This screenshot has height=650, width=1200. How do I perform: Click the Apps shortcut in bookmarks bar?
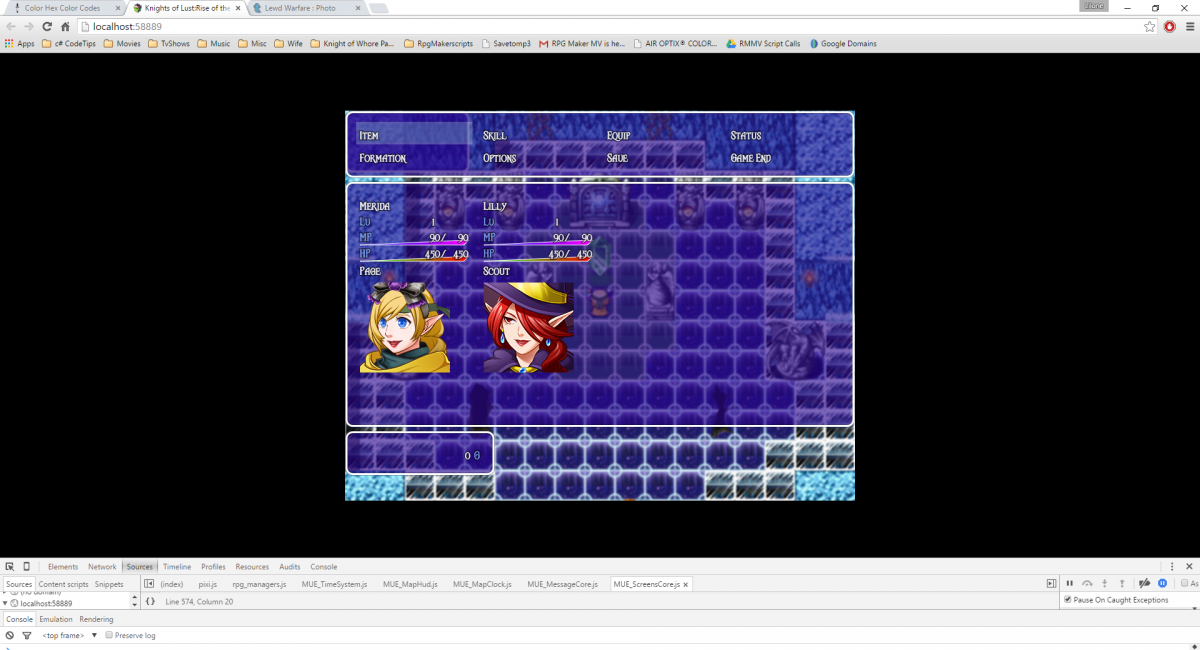click(20, 44)
